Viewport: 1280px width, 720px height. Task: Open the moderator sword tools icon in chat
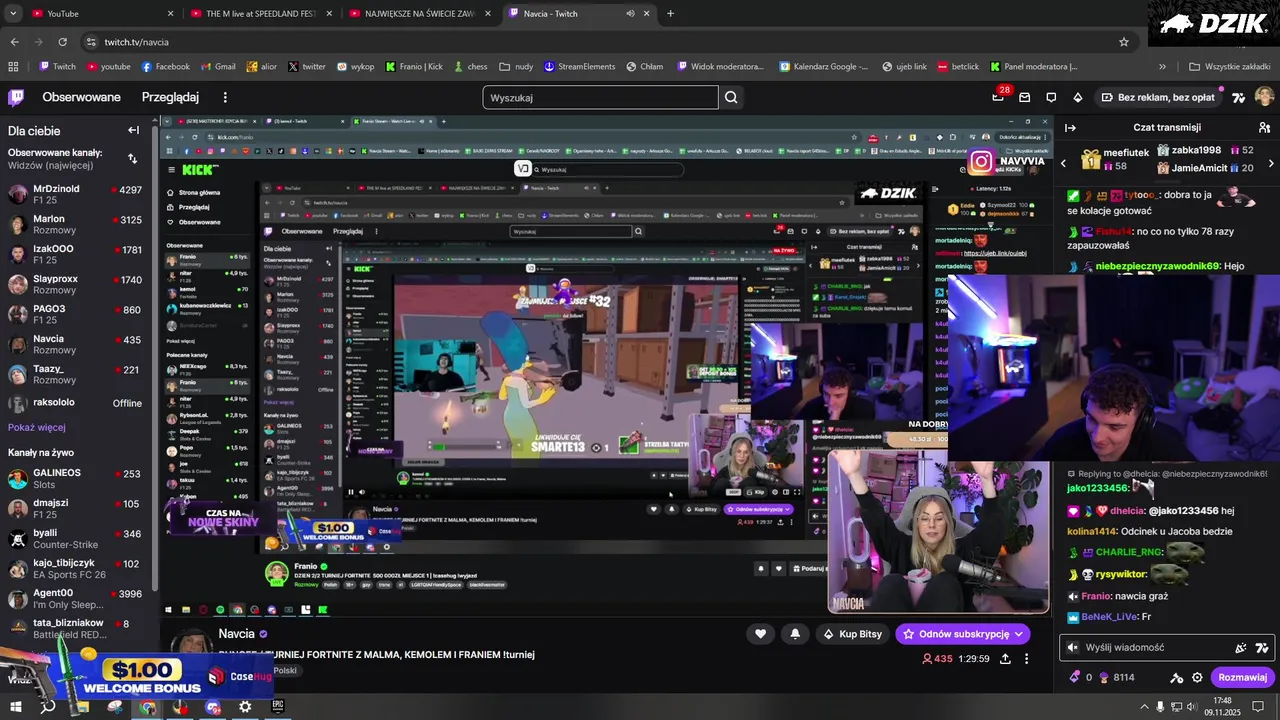tap(1176, 677)
